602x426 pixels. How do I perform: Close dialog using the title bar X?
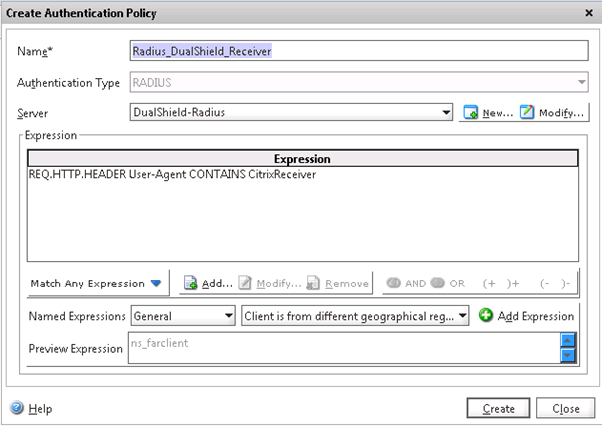[x=587, y=13]
